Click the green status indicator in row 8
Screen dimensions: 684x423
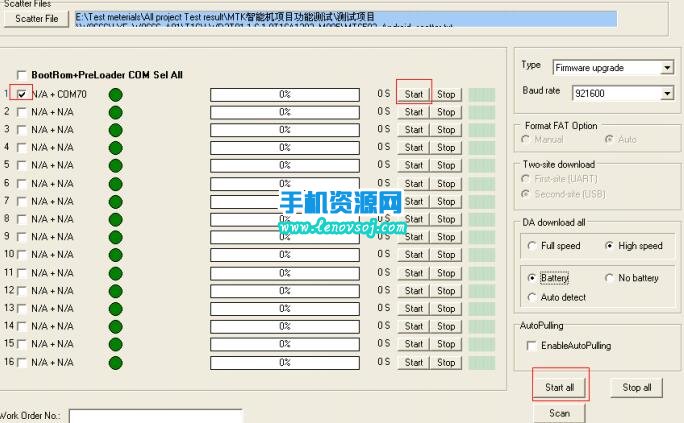(116, 219)
